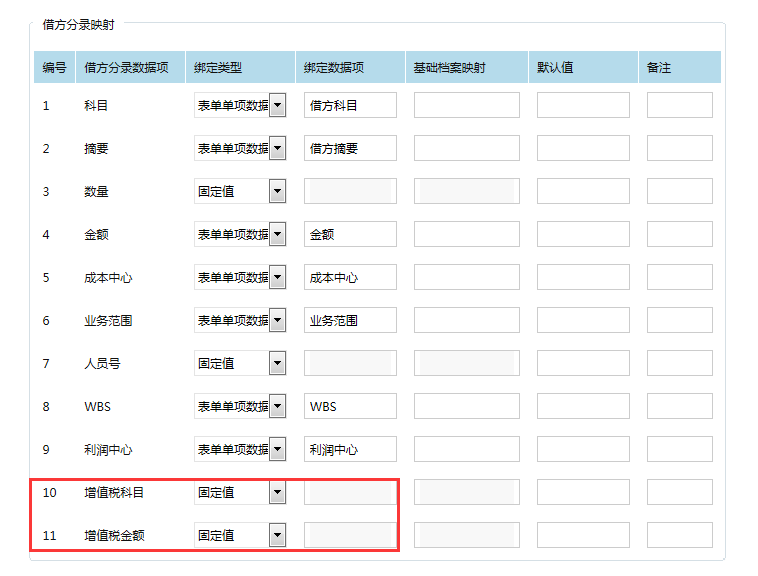This screenshot has height=576, width=758.
Task: Open binding type dropdown for 数量 row
Action: click(x=277, y=191)
